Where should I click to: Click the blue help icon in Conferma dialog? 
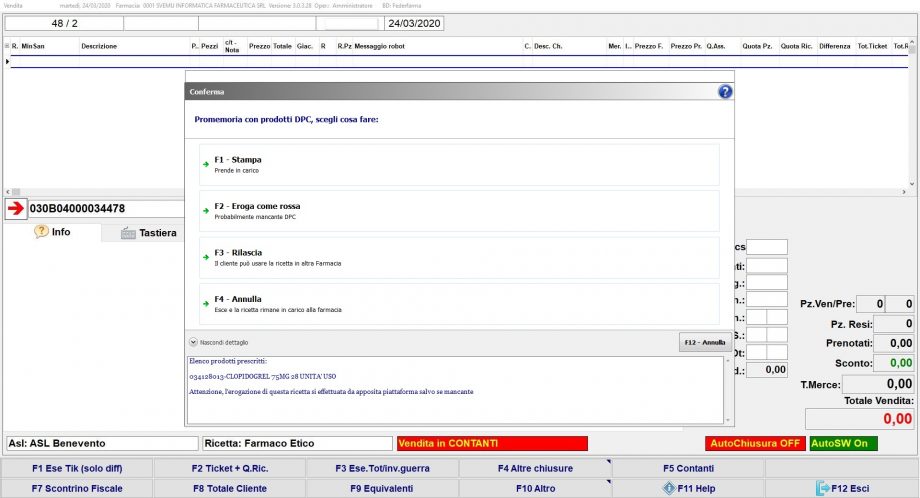click(x=725, y=91)
